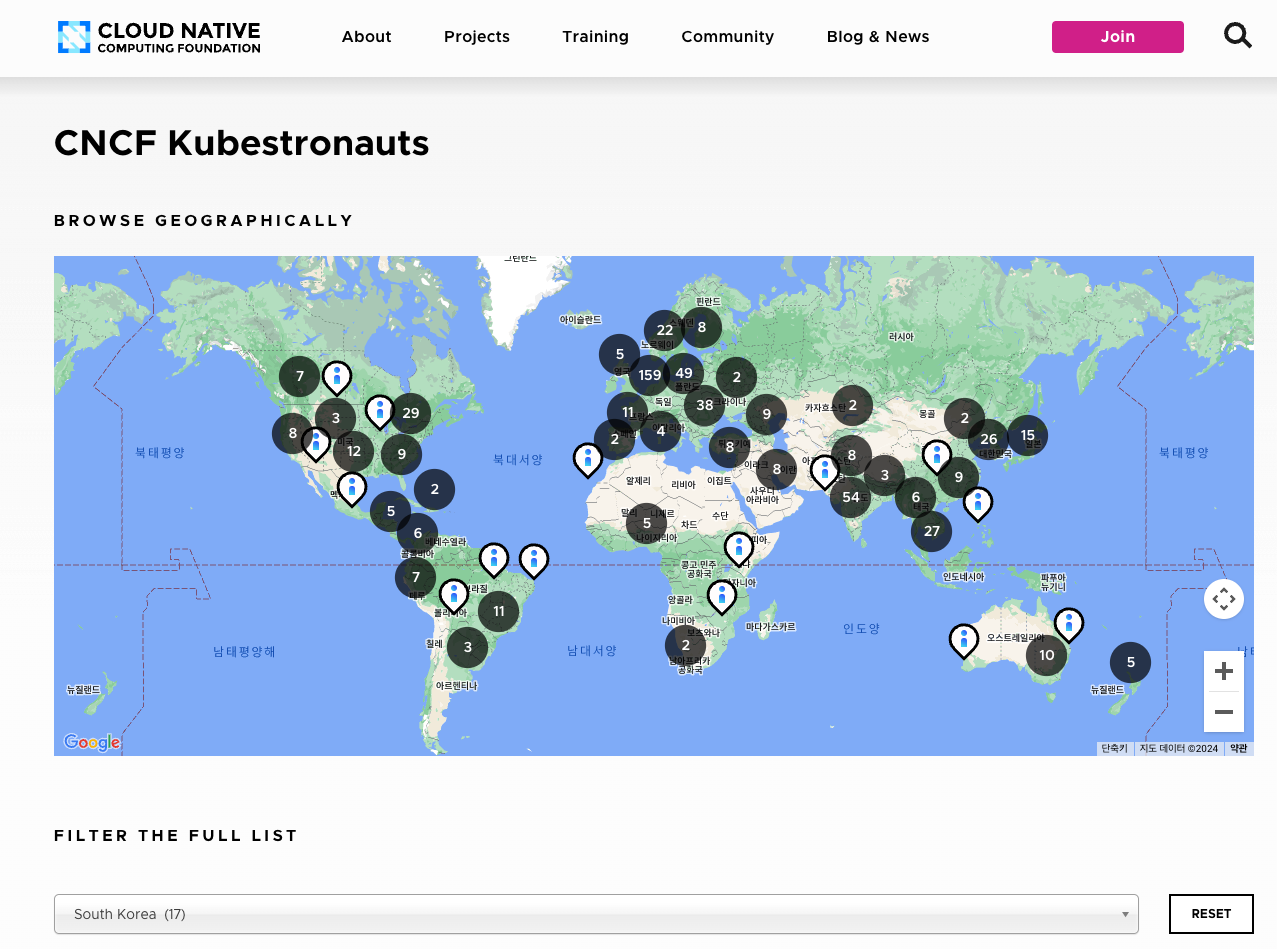Open the 7 cluster over Peru
This screenshot has width=1277, height=949.
pos(416,577)
